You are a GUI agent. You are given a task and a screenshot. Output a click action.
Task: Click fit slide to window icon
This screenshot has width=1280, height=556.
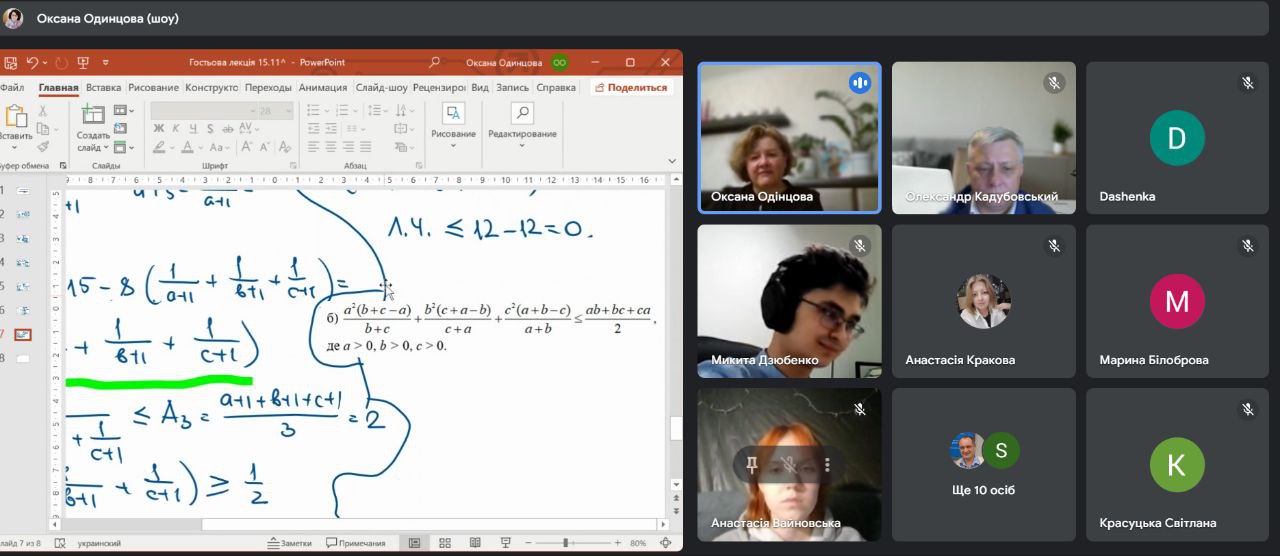tap(666, 543)
